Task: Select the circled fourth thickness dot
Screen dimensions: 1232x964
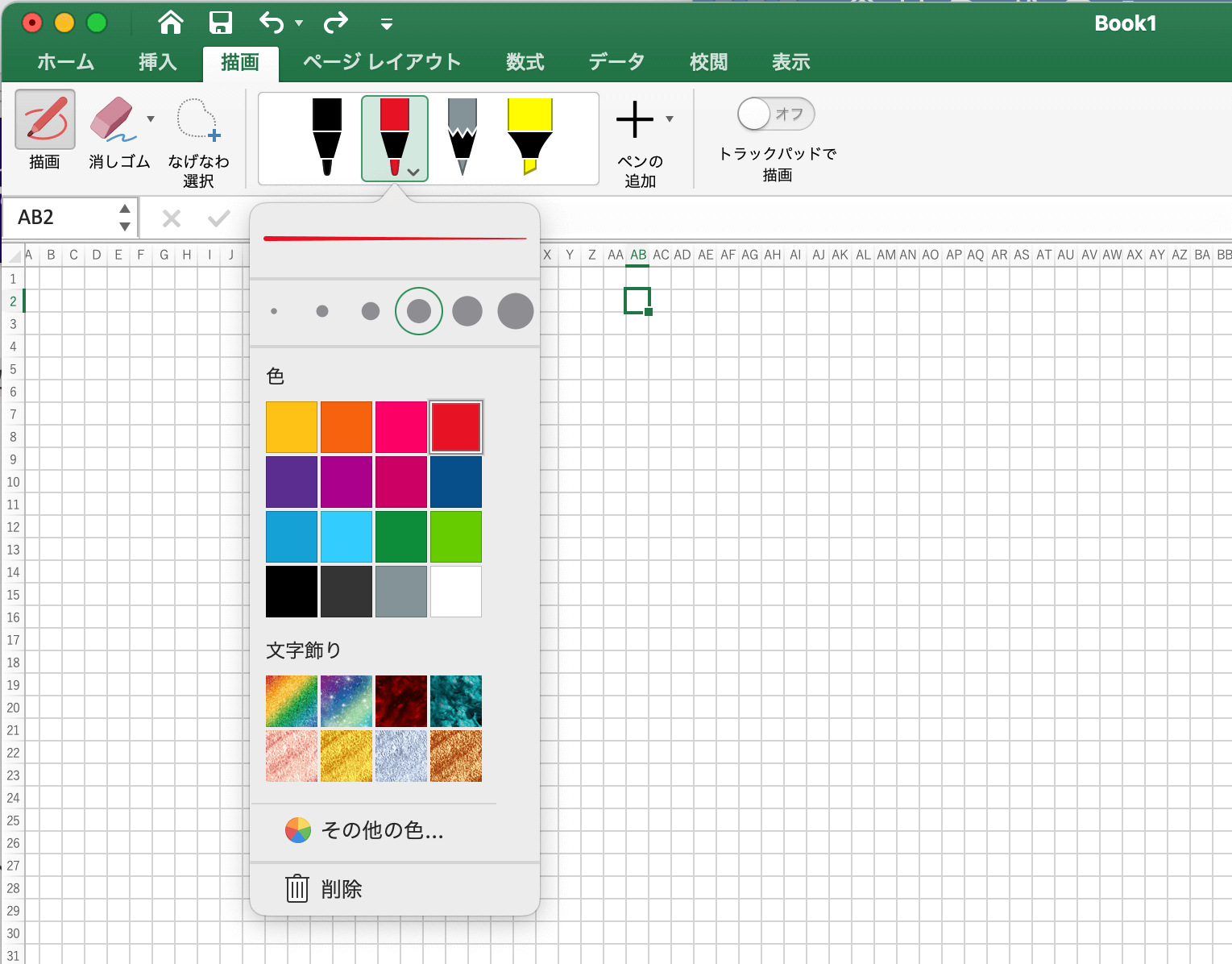Action: [x=419, y=311]
